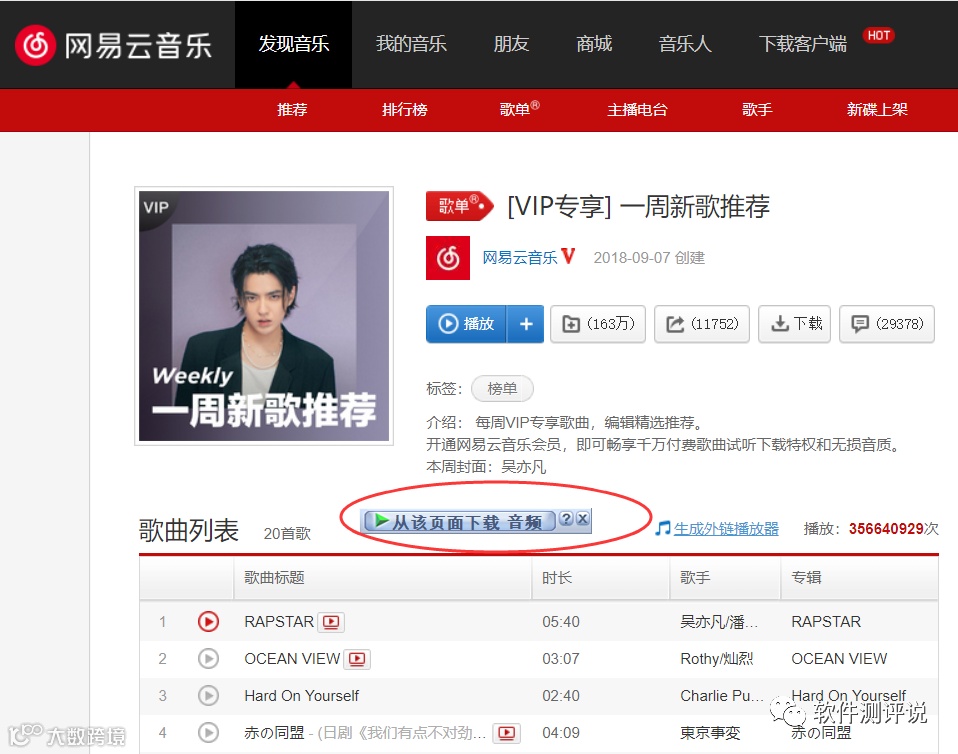958x754 pixels.
Task: Favorite the playlist (163万) button
Action: click(x=598, y=324)
